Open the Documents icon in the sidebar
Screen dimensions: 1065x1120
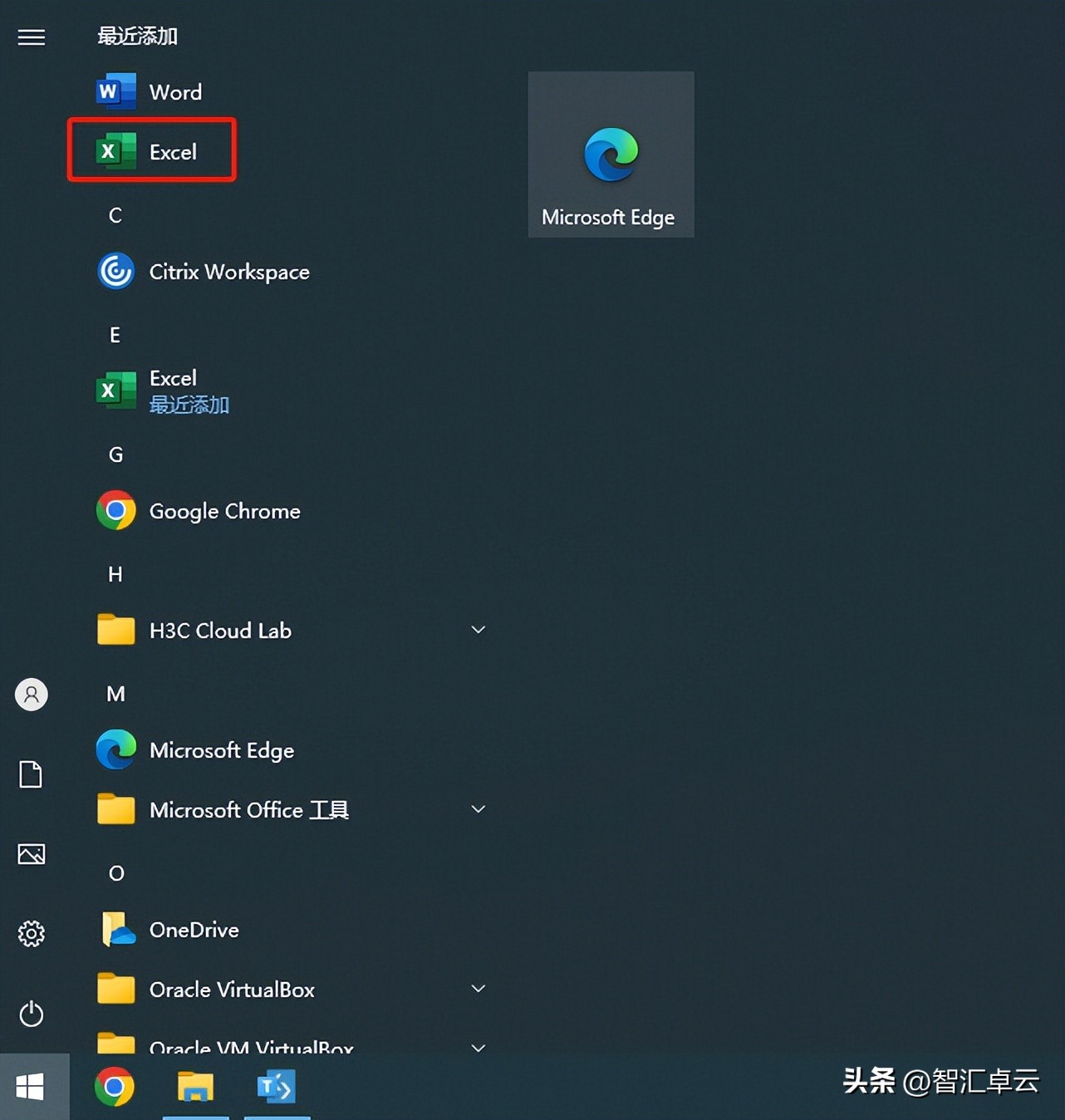(32, 774)
